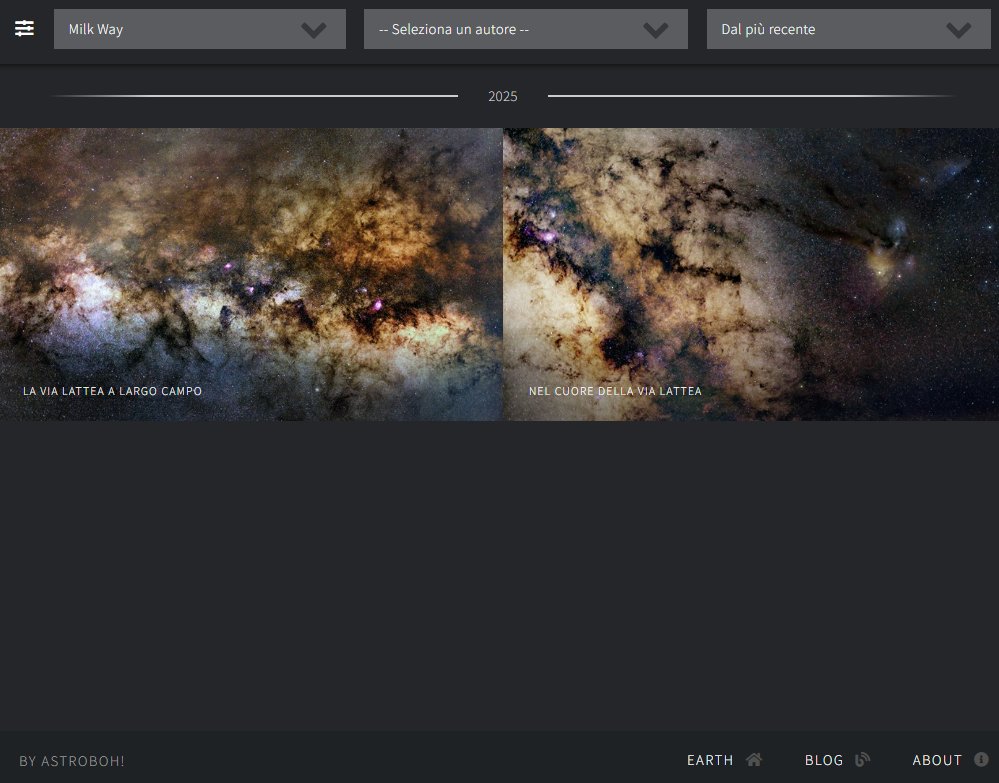Screen dimensions: 999x783
Task: Open the BLOG footer link
Action: point(824,760)
